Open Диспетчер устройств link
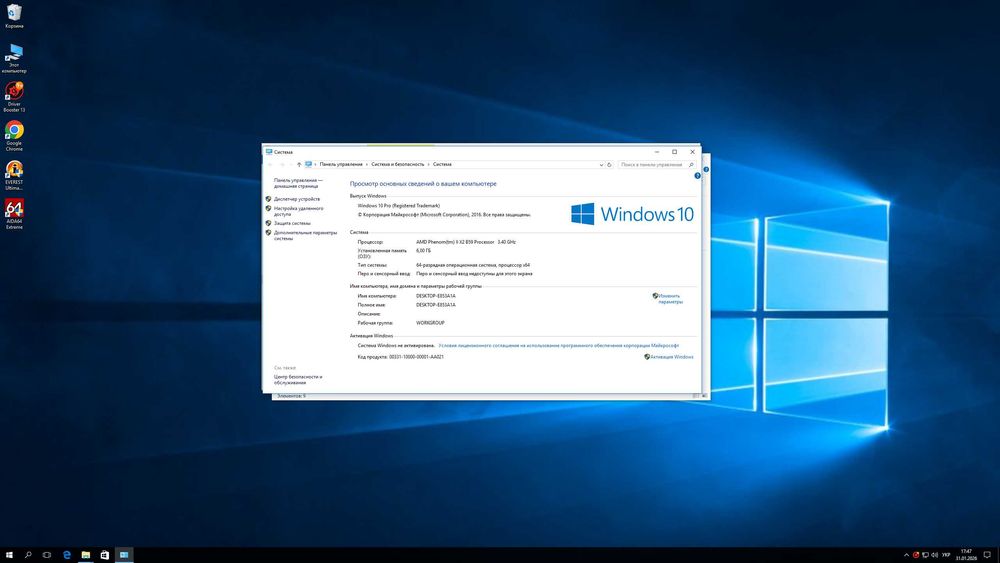Screen dimensions: 1000x563 click(x=297, y=199)
